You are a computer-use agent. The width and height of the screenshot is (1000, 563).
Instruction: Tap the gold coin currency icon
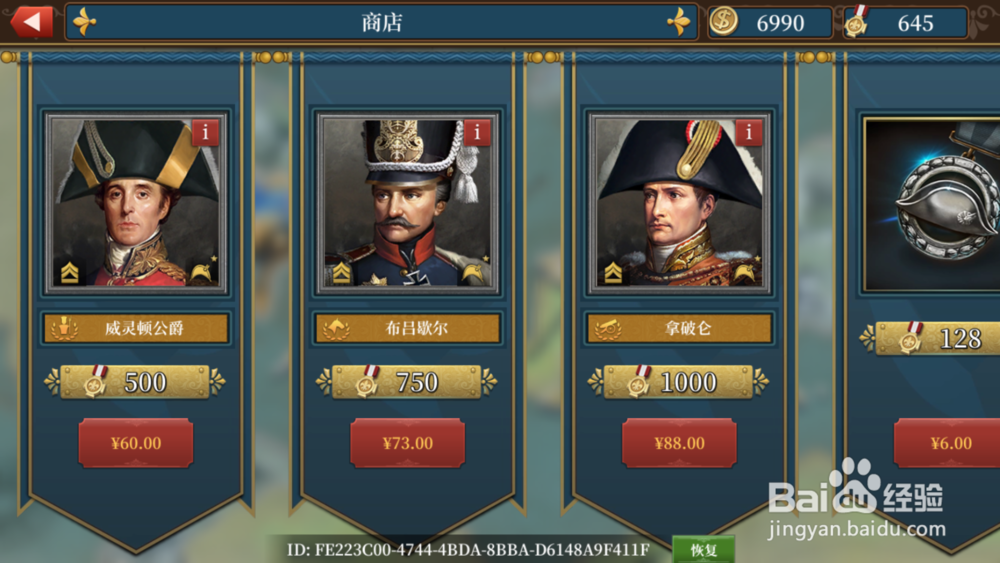pyautogui.click(x=724, y=22)
